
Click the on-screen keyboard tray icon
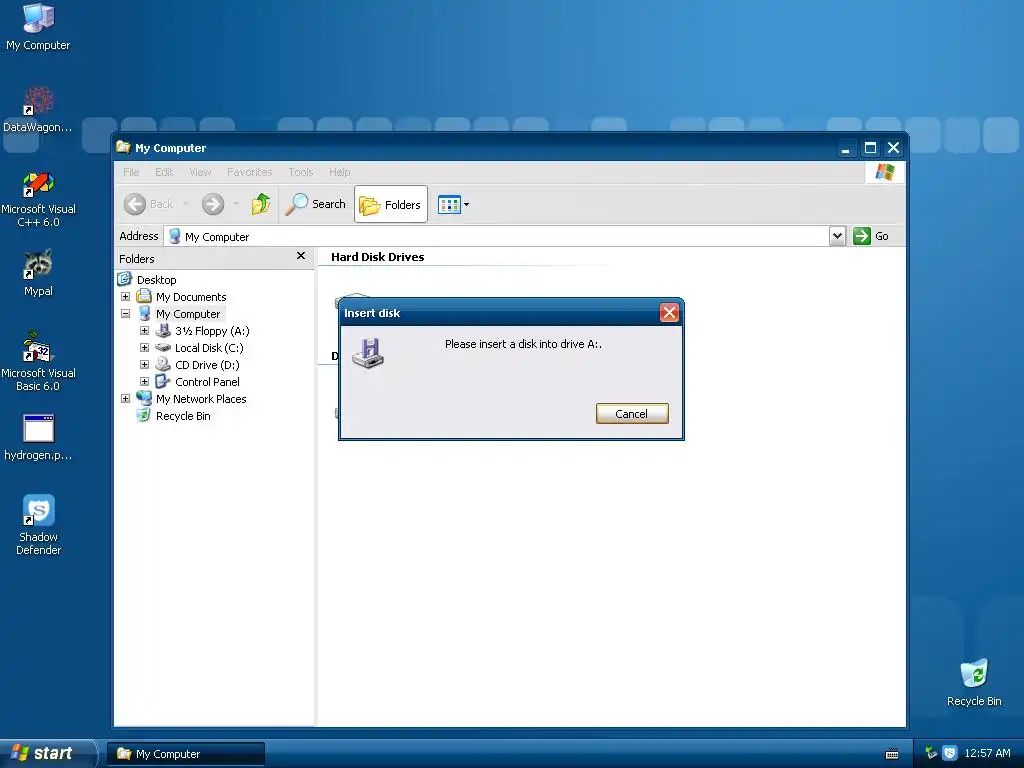[x=891, y=754]
